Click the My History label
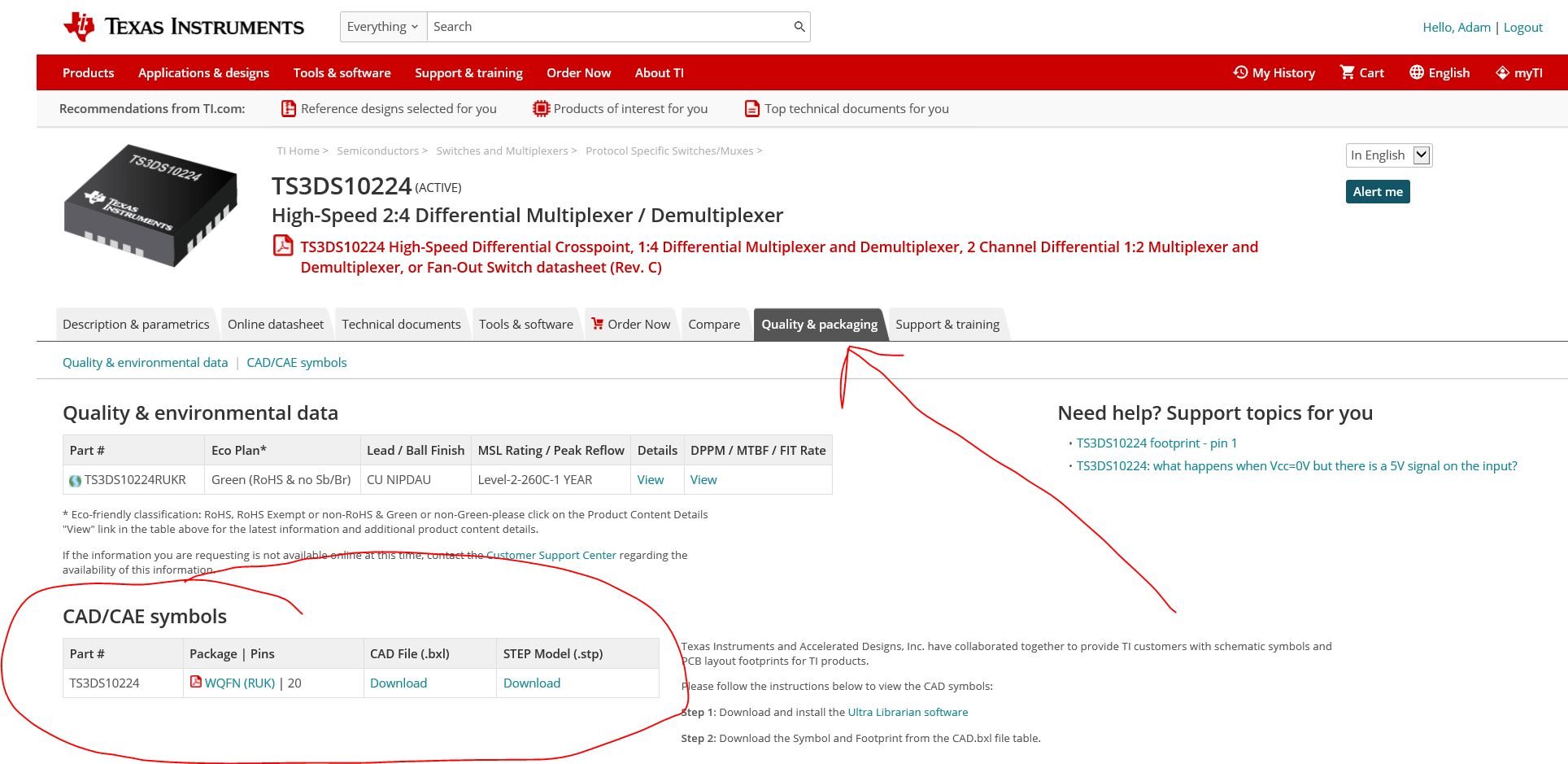The height and width of the screenshot is (764, 1568). coord(1283,72)
